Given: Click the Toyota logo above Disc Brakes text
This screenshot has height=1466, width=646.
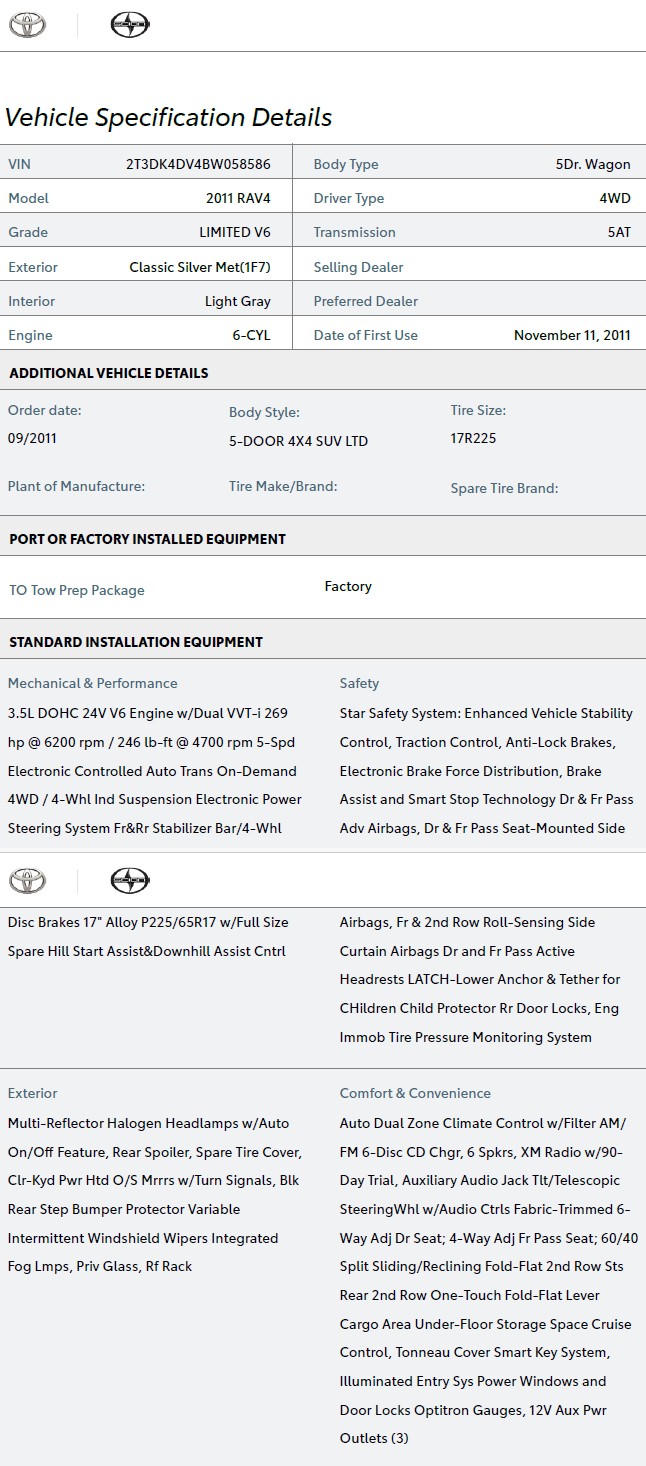Looking at the screenshot, I should 27,880.
